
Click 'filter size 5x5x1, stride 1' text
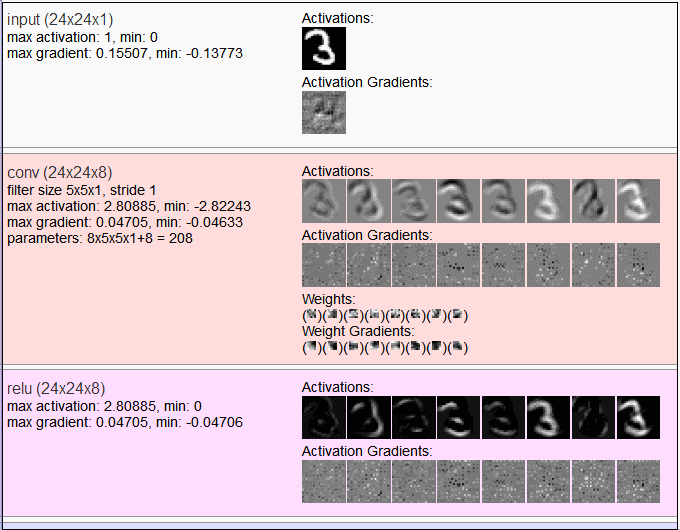point(82,190)
